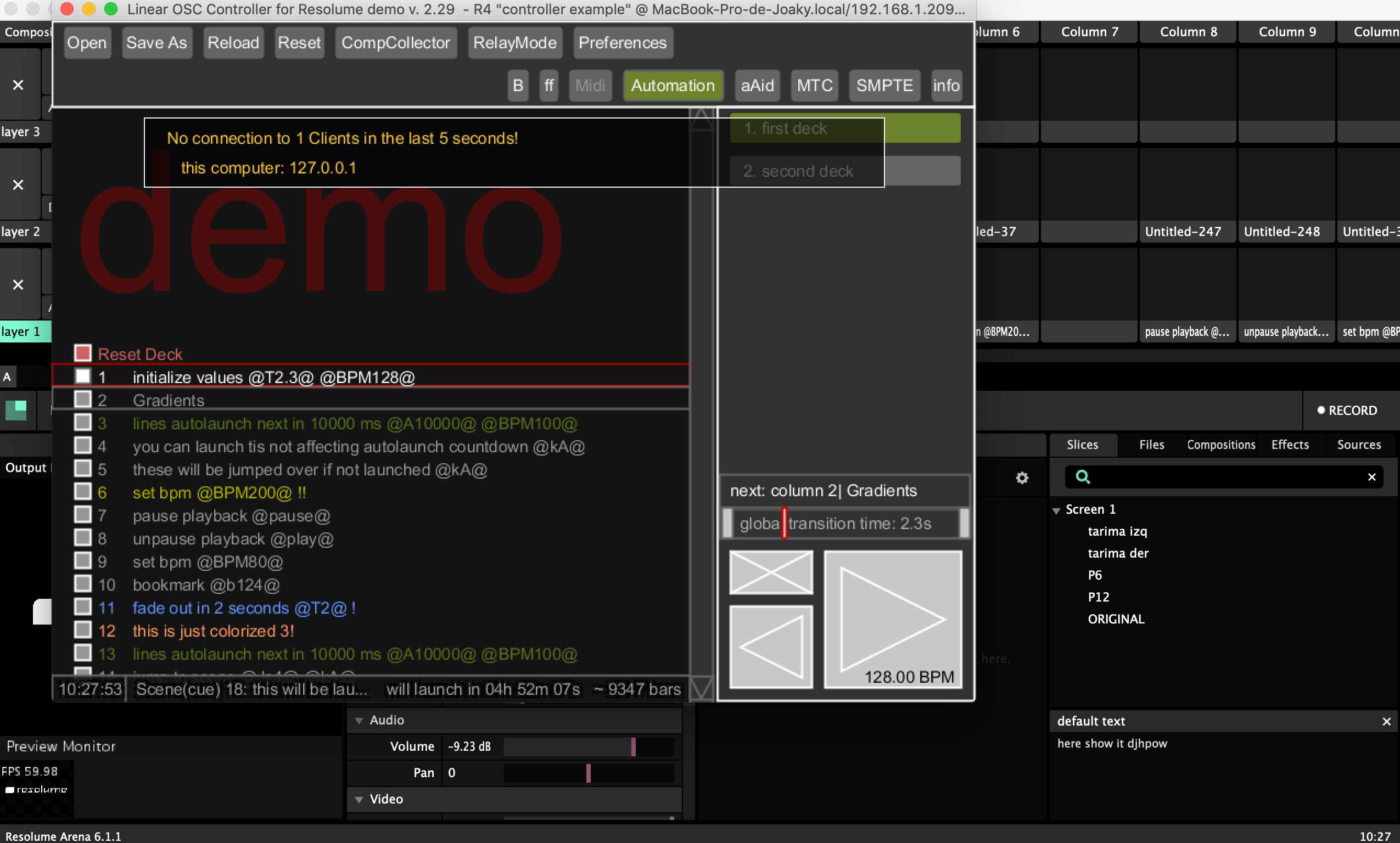Click the RECORD button
This screenshot has height=843, width=1400.
(1347, 410)
